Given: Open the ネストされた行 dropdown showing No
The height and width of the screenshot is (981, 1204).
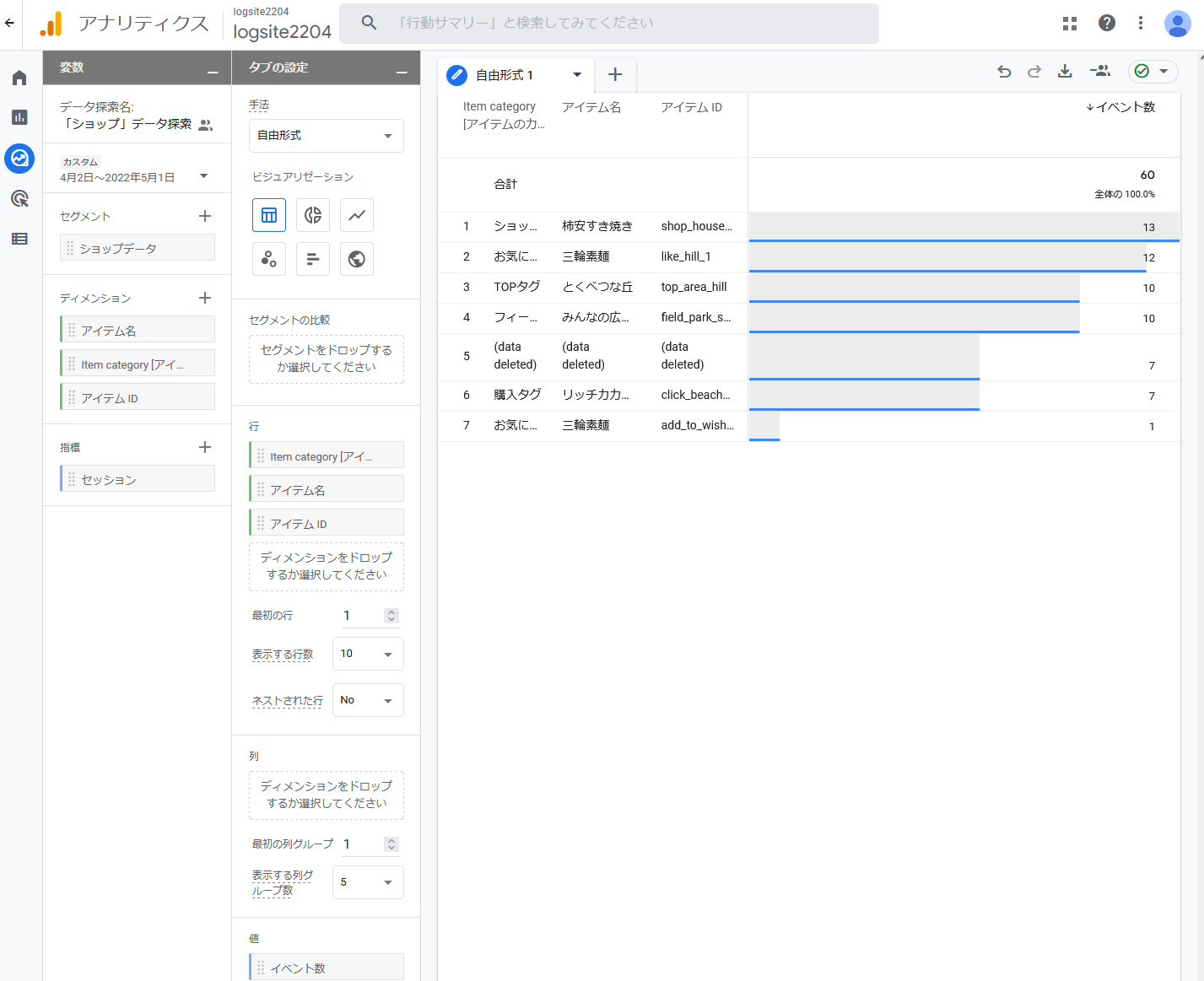Looking at the screenshot, I should coord(368,700).
